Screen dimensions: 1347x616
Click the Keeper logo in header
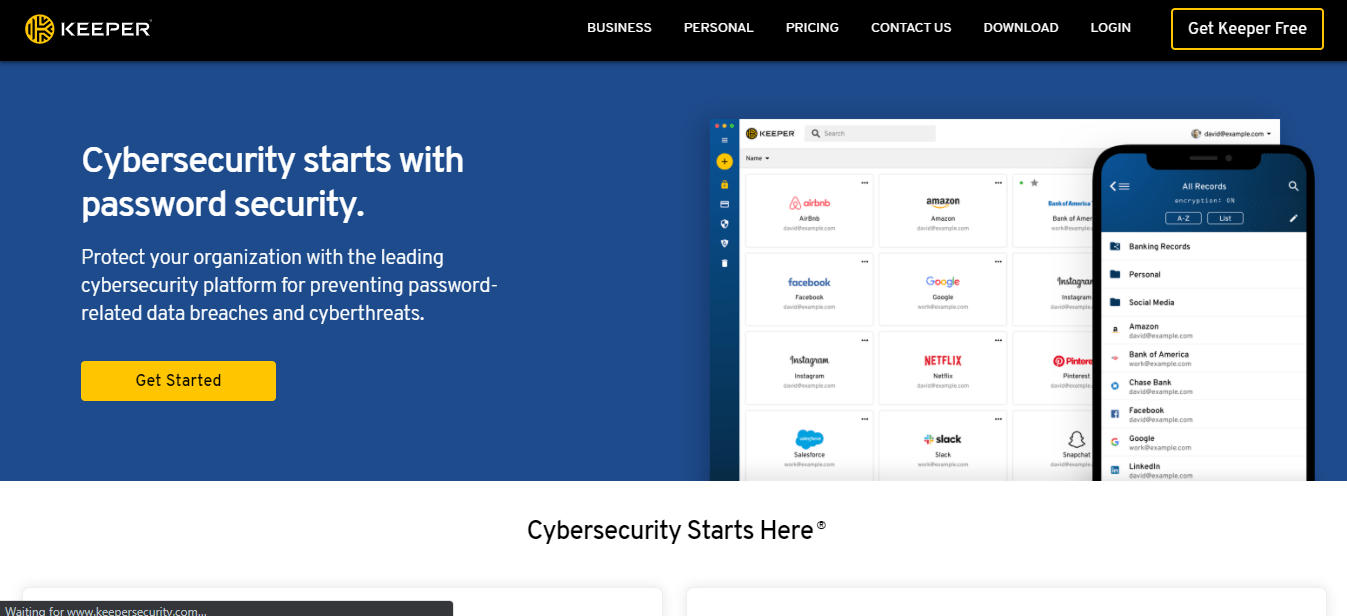pos(88,29)
